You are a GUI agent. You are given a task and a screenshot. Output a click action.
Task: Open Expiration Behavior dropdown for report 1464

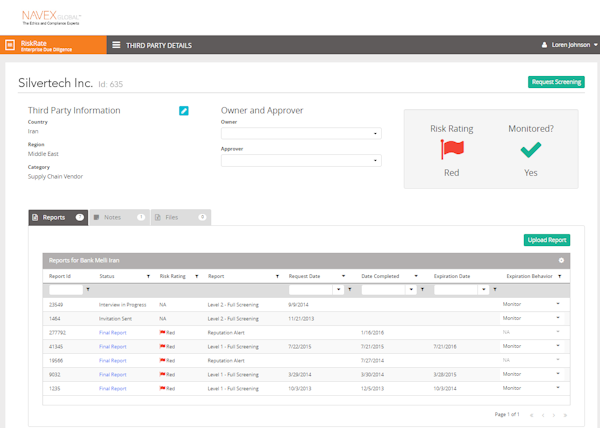tap(558, 318)
